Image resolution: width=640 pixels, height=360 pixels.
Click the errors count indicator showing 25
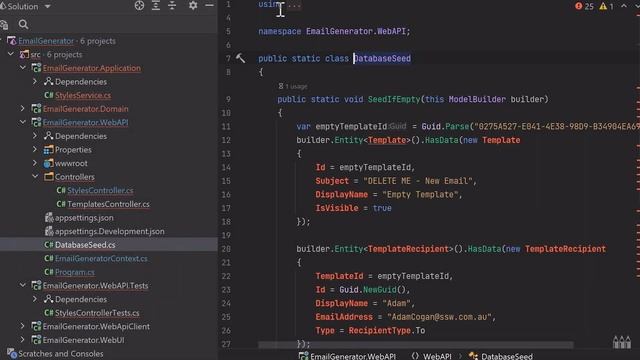coord(584,6)
